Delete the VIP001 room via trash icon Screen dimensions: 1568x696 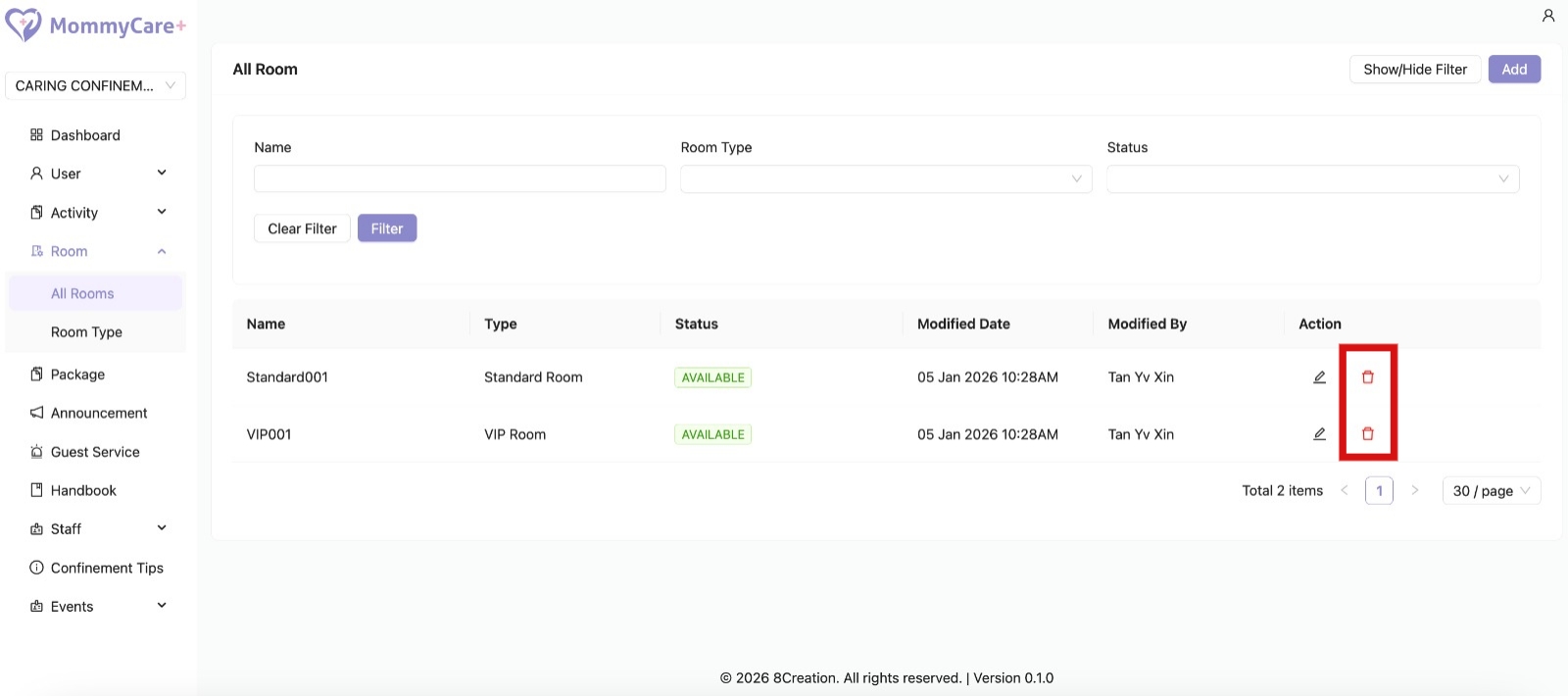click(x=1368, y=434)
